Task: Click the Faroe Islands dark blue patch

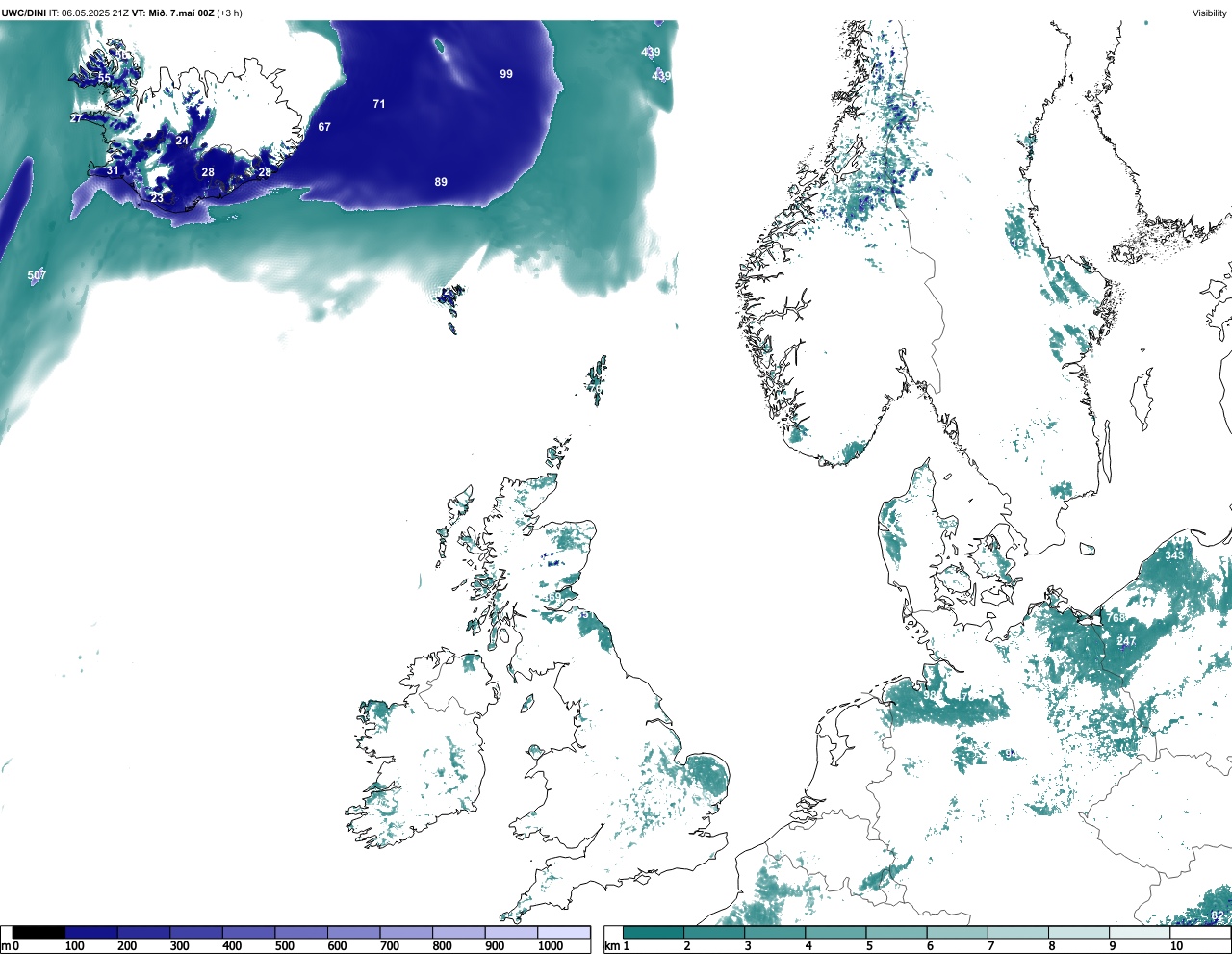Action: 449,297
